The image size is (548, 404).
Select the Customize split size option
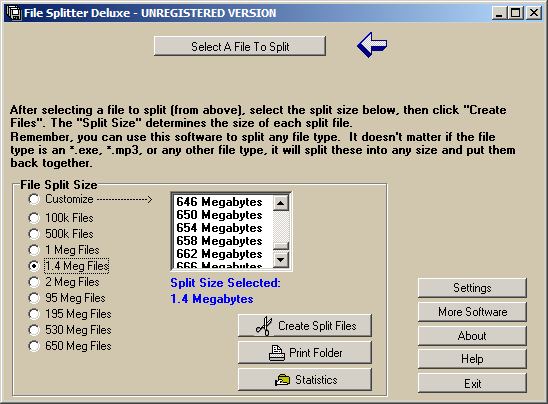(34, 199)
